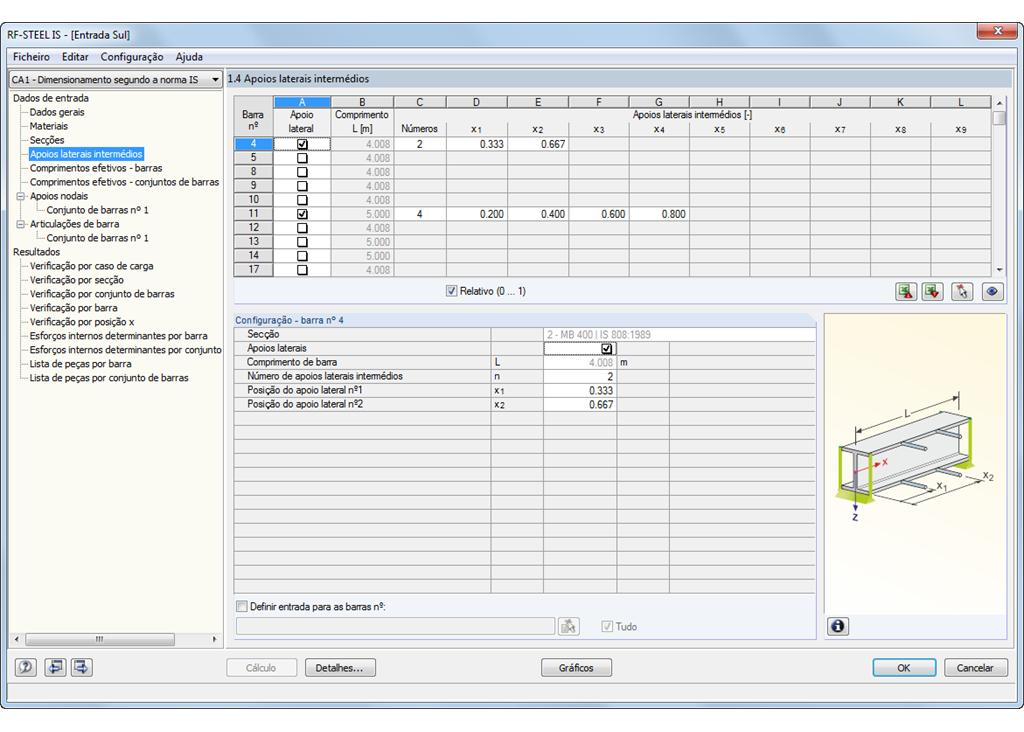This screenshot has width=1024, height=732.
Task: Select Conjunto de barras nº 1 under Articulações
Action: coord(97,238)
